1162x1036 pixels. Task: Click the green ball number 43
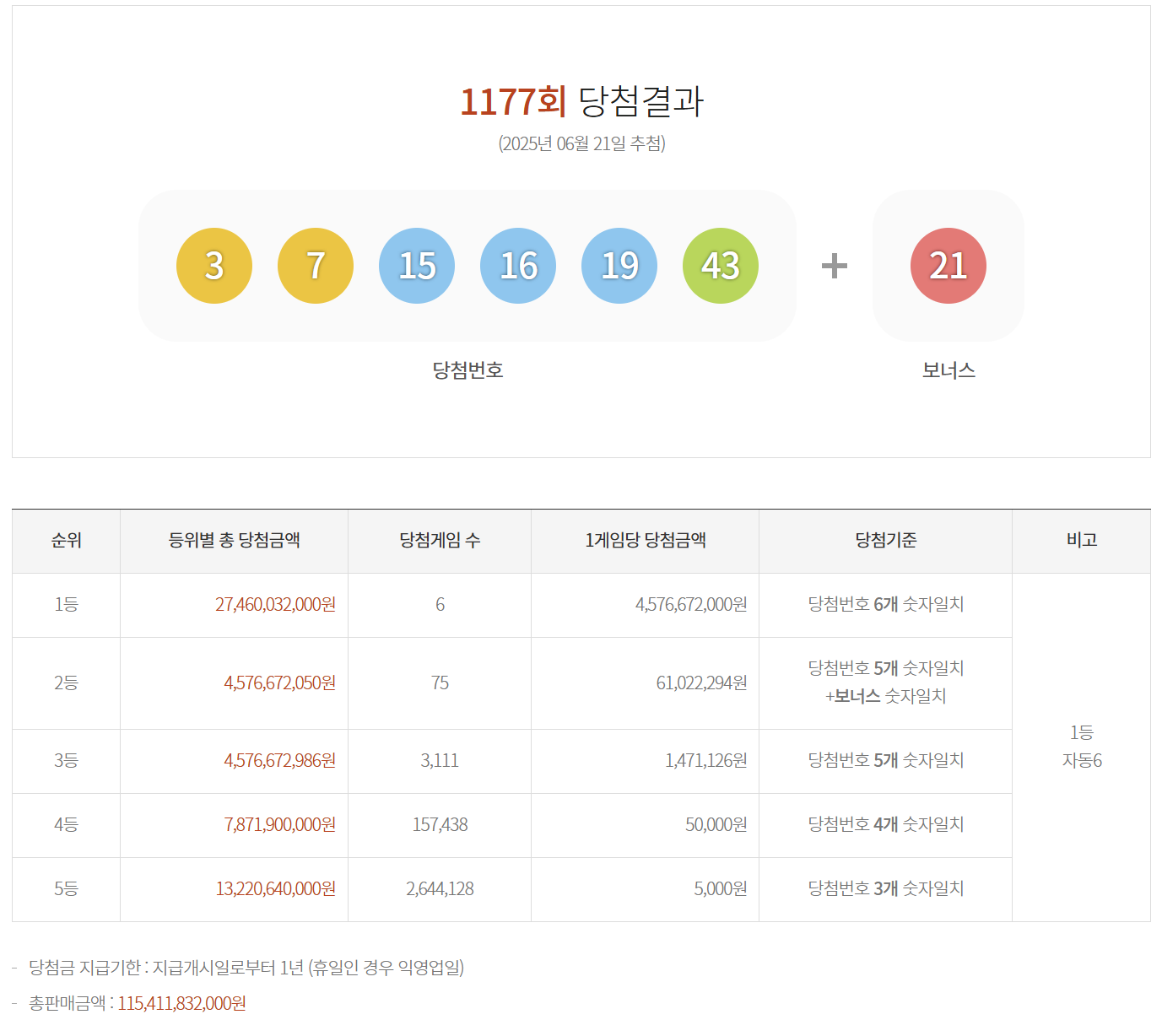coord(720,265)
